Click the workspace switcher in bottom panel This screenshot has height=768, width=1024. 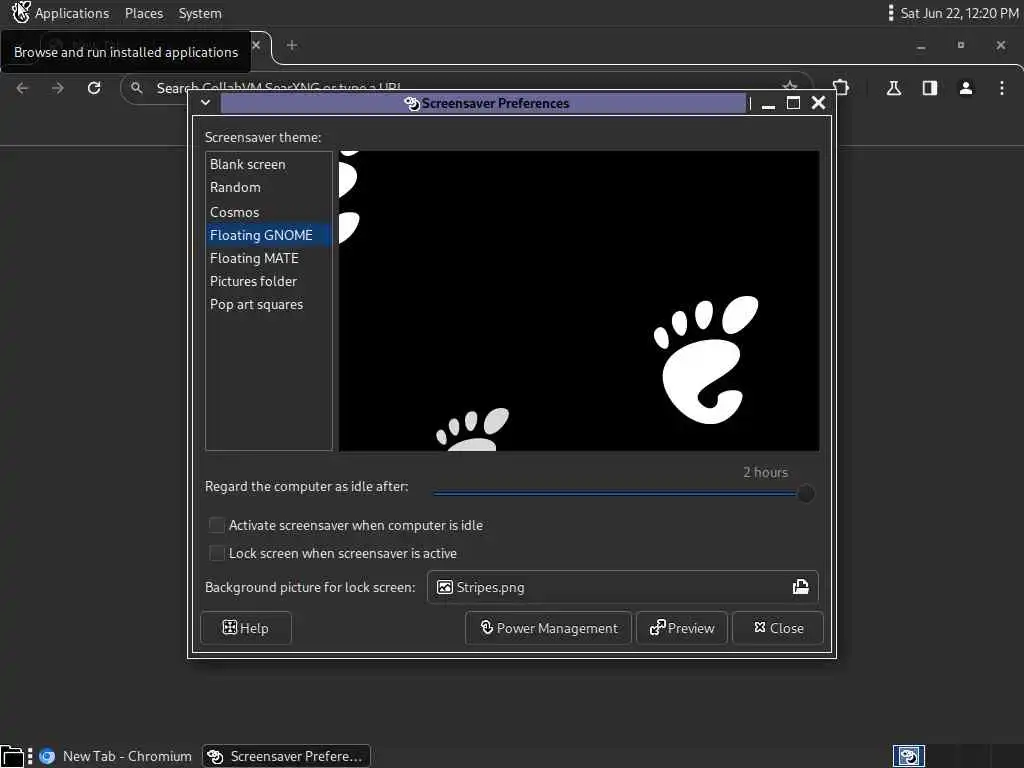click(x=957, y=756)
